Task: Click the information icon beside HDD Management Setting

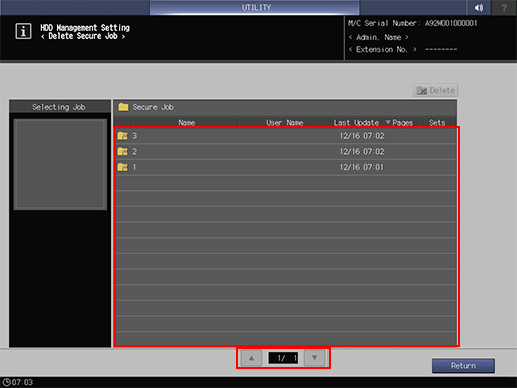Action: click(x=23, y=31)
